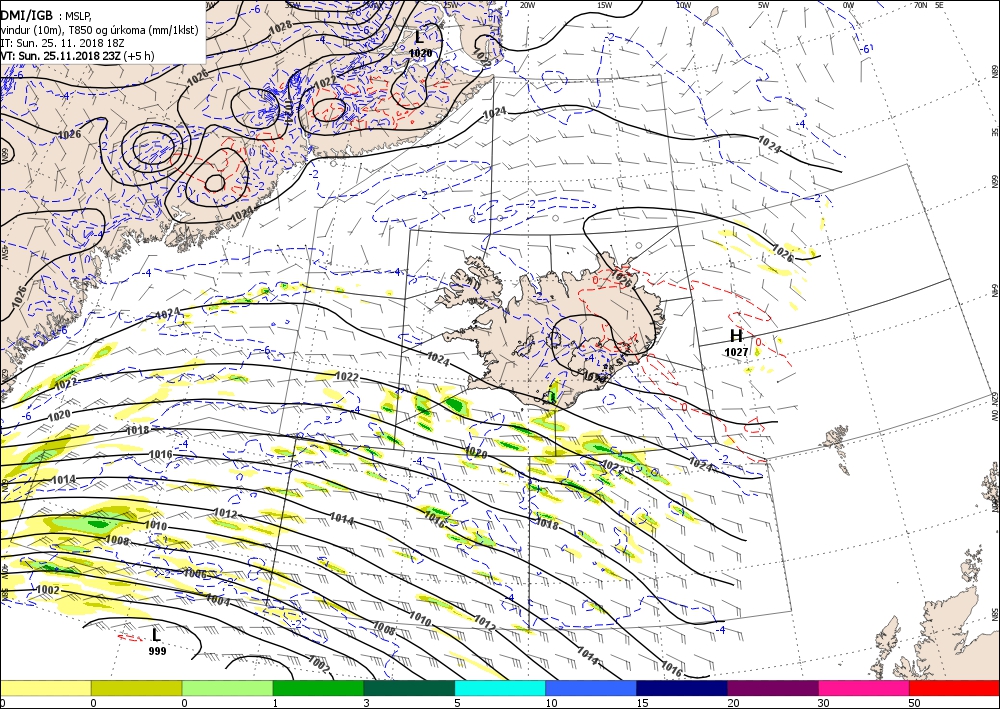Click the L low-pressure marker labeled 999
The image size is (1000, 709).
point(156,635)
